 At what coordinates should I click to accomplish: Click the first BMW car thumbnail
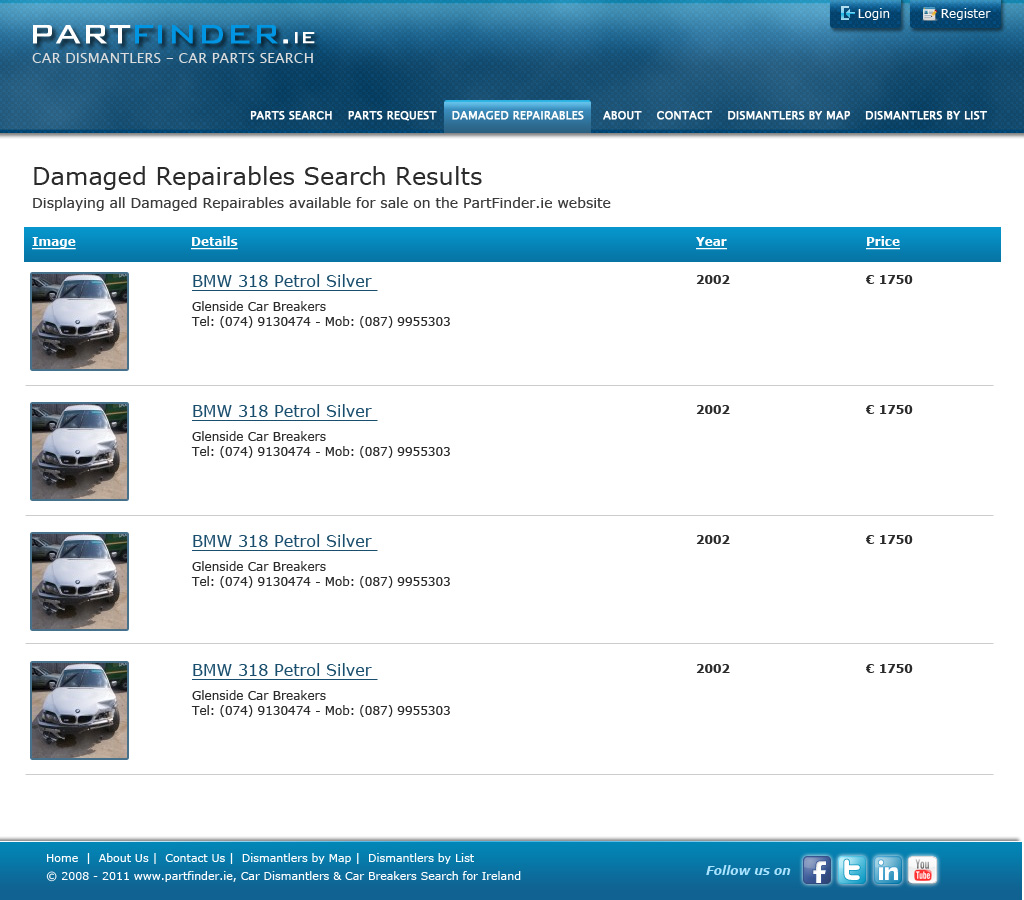click(x=80, y=321)
